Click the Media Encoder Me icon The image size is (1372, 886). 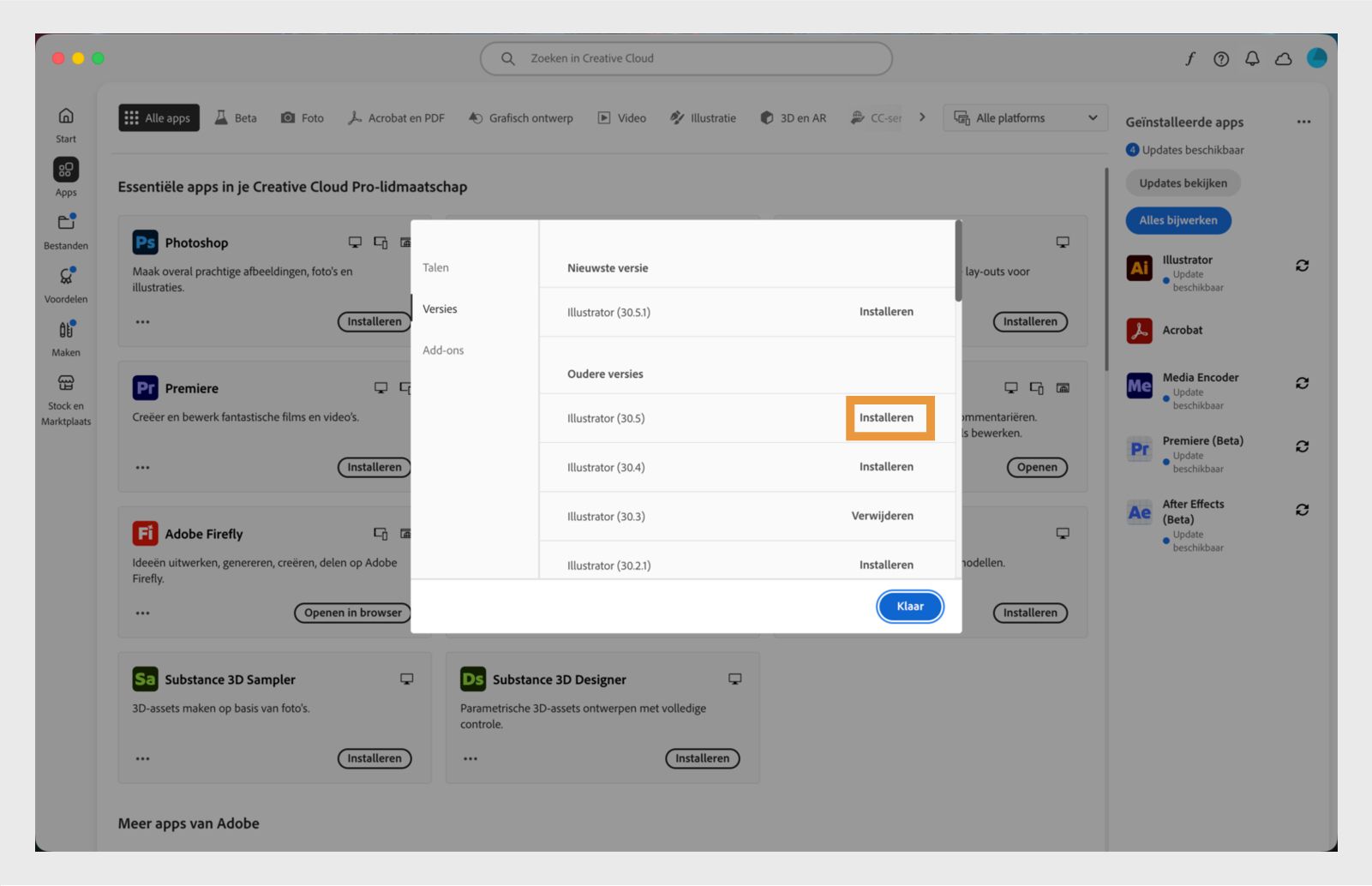point(1139,386)
